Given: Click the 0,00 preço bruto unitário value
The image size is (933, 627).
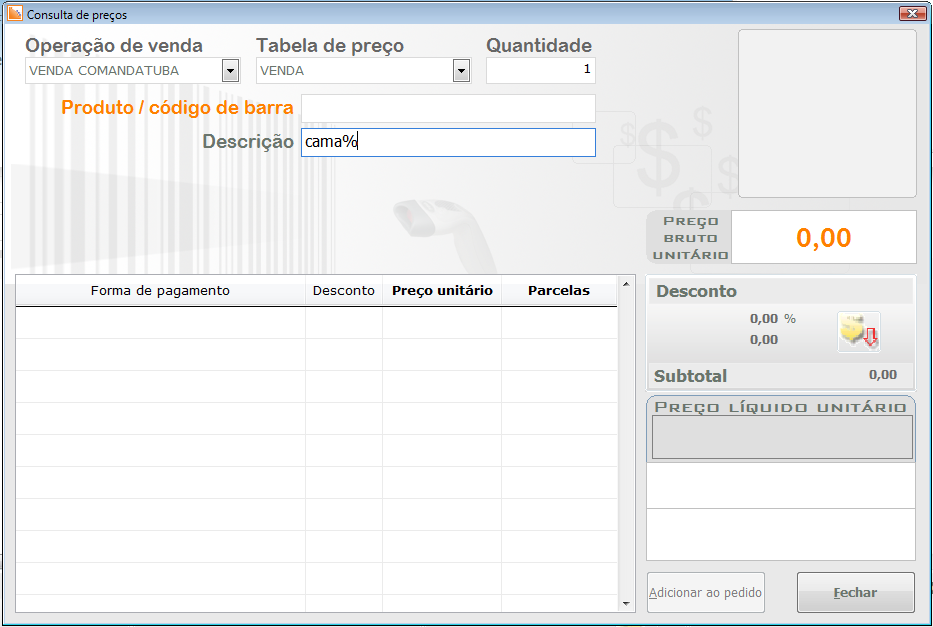Looking at the screenshot, I should pyautogui.click(x=824, y=237).
